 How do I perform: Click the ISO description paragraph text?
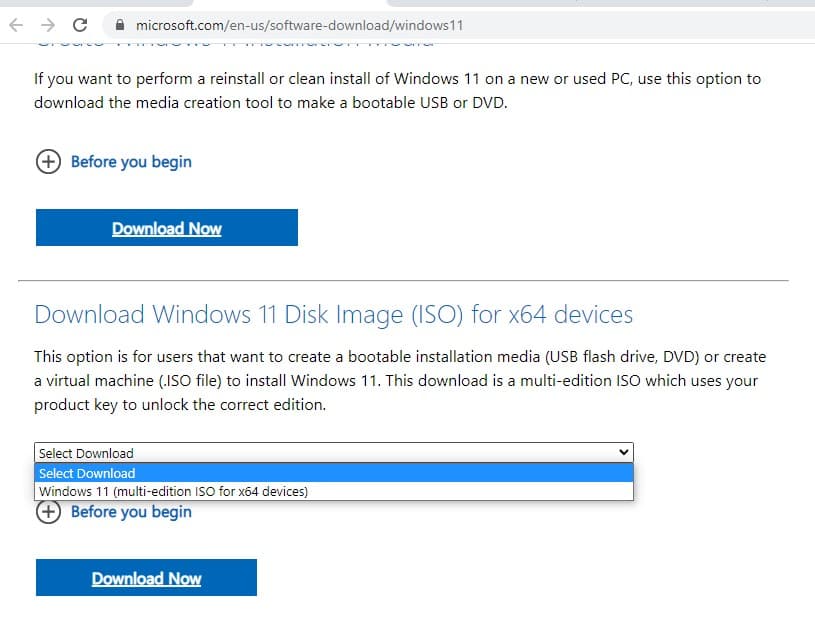tap(400, 381)
